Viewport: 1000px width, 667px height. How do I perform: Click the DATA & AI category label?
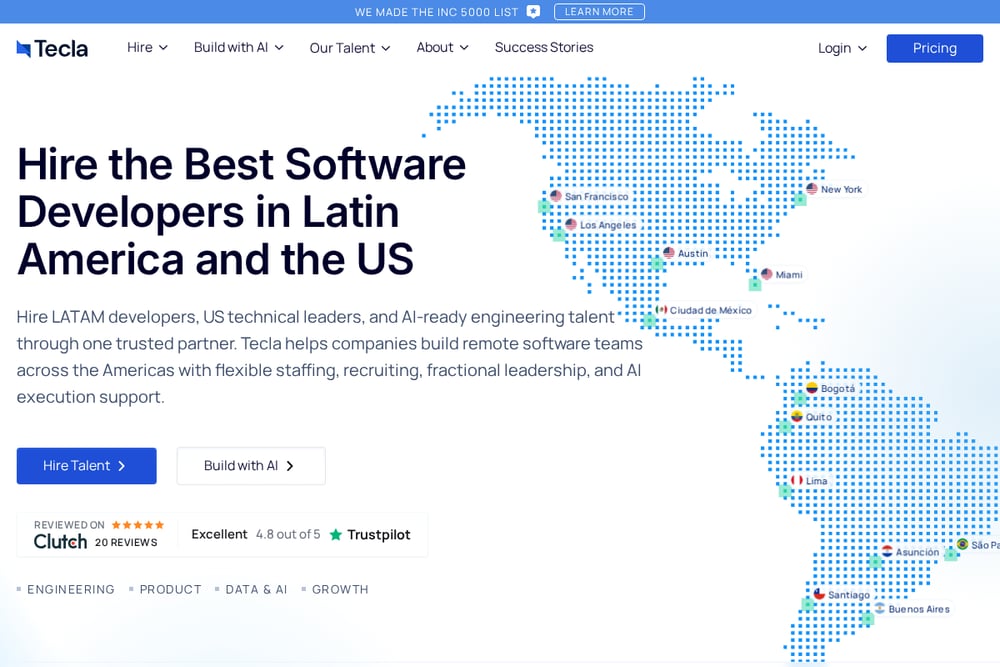[x=256, y=589]
